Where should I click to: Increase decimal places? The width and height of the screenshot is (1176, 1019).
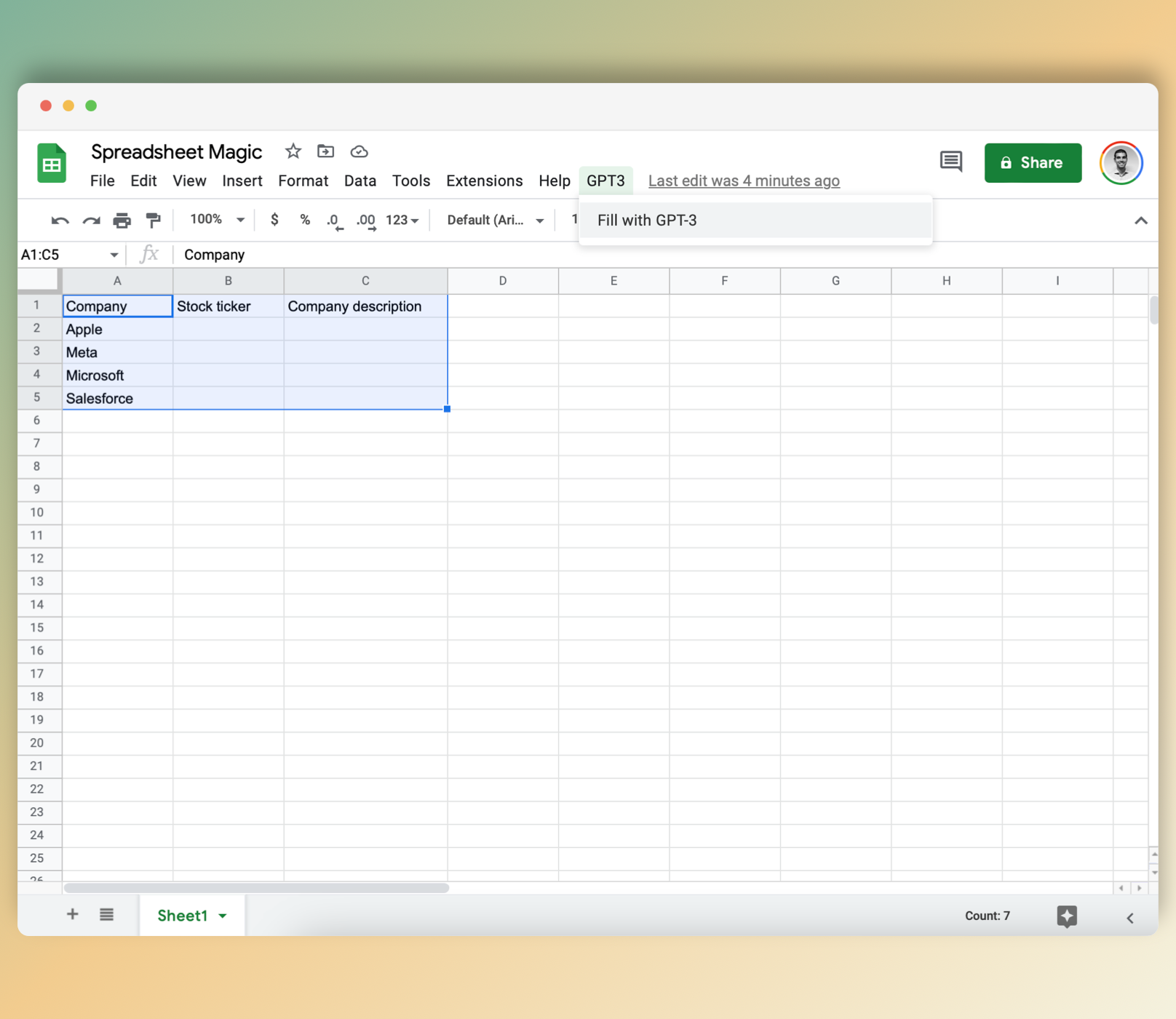tap(366, 221)
